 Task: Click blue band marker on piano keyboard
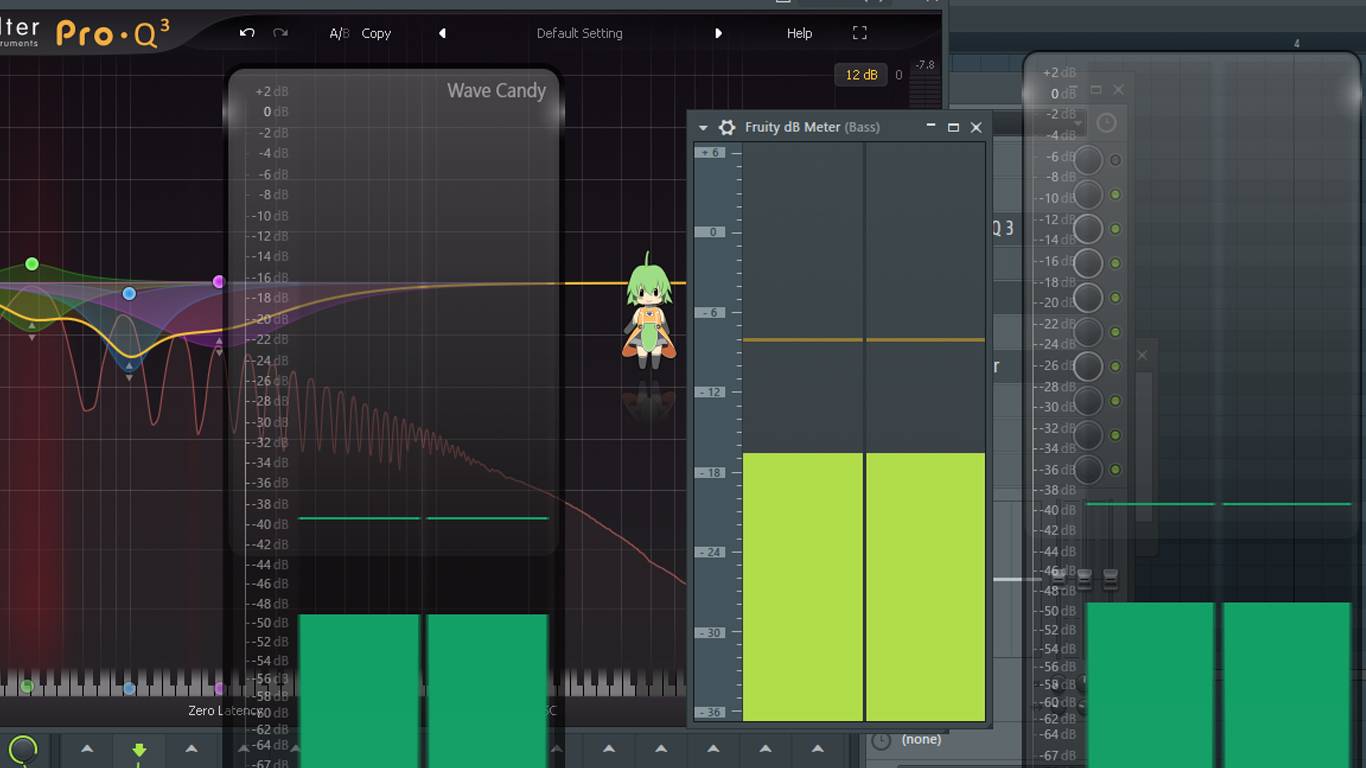point(129,688)
